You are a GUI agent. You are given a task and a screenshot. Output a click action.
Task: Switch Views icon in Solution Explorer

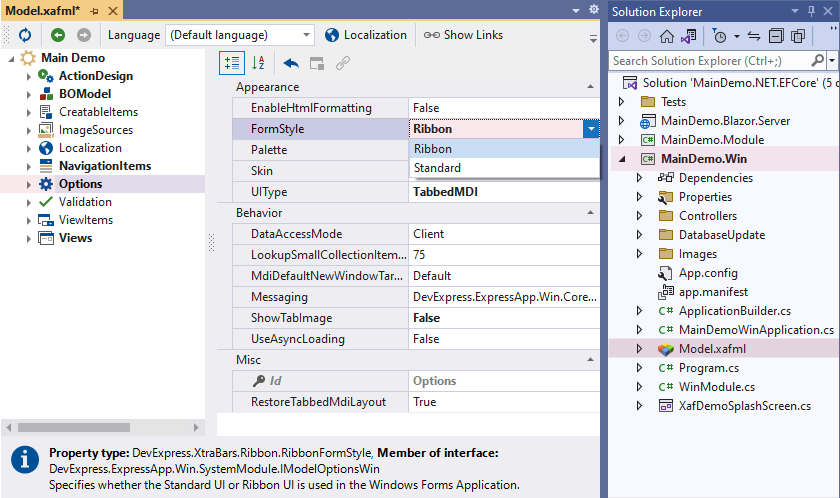688,36
